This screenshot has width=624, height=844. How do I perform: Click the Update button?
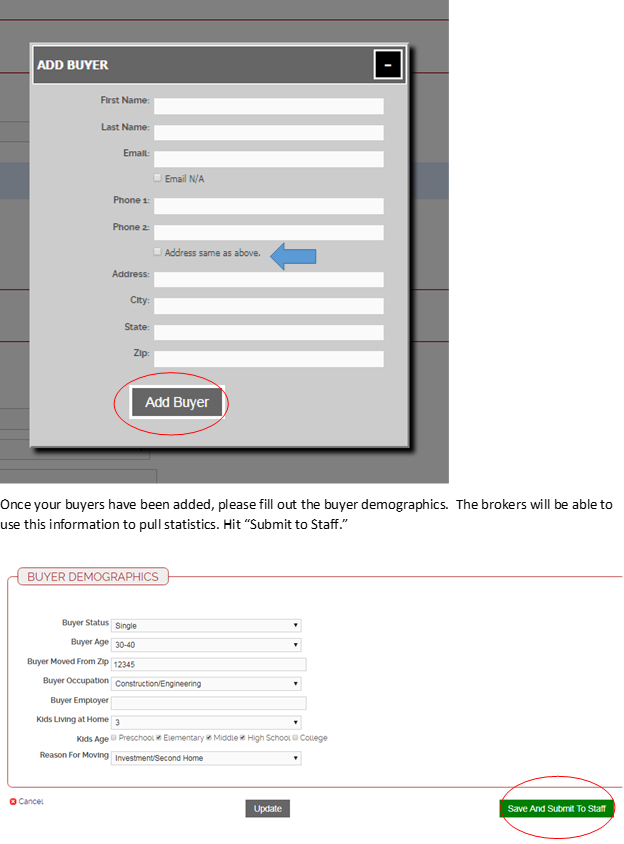[x=267, y=808]
